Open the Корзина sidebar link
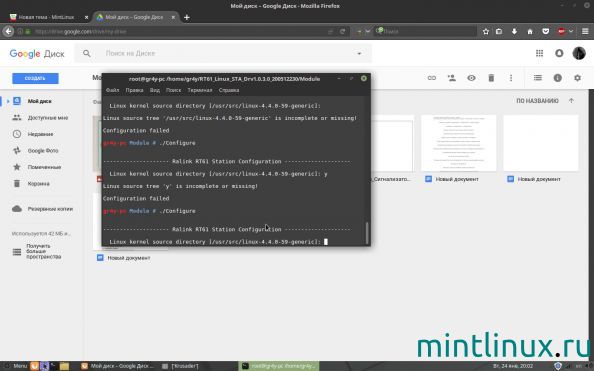 coord(38,183)
